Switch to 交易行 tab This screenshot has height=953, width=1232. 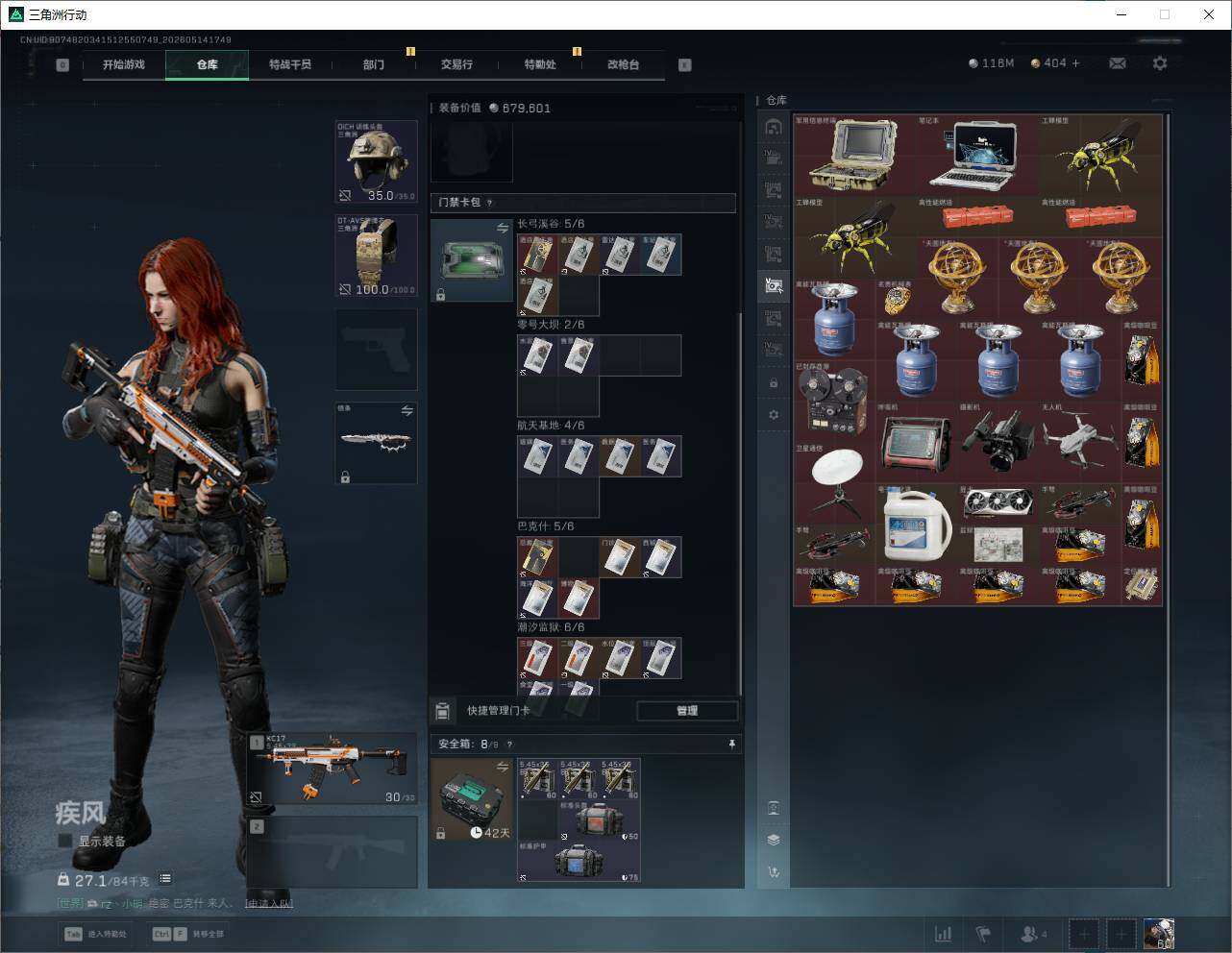point(456,64)
